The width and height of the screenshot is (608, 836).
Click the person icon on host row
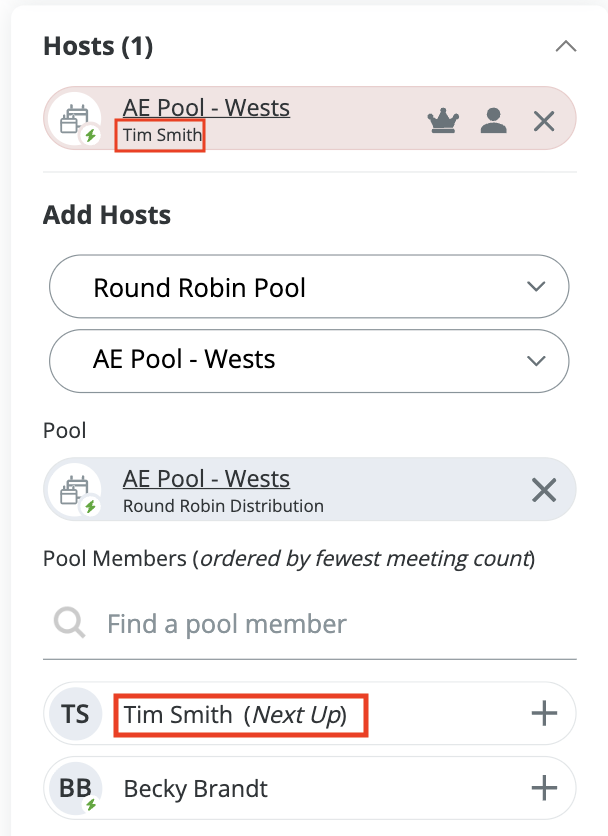(x=493, y=121)
